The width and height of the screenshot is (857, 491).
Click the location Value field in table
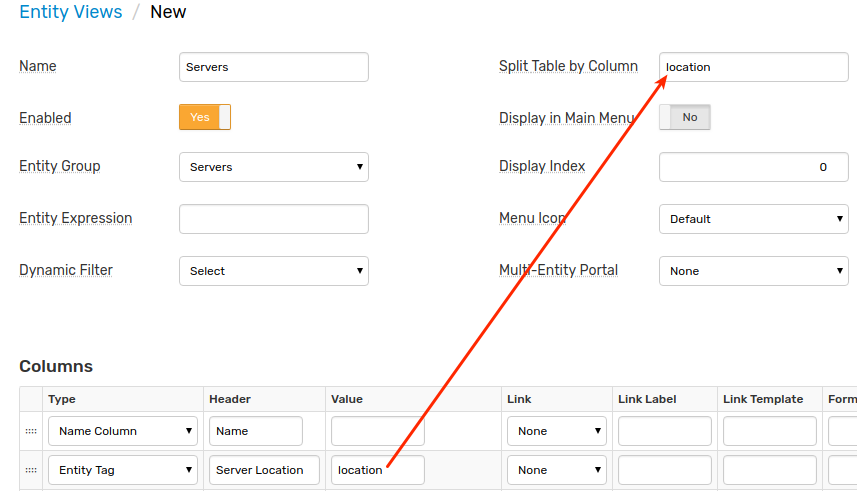coord(378,470)
